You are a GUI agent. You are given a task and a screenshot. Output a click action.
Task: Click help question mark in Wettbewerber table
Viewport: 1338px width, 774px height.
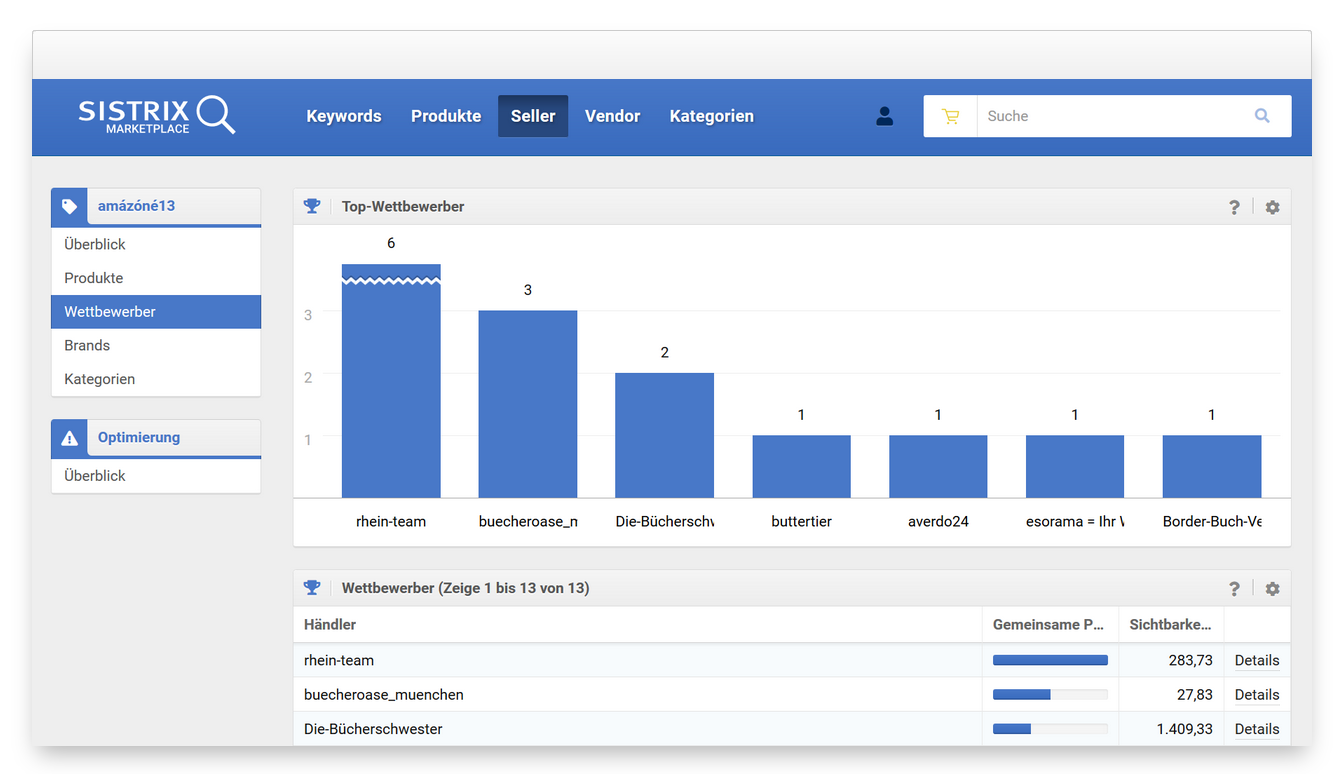coord(1234,589)
